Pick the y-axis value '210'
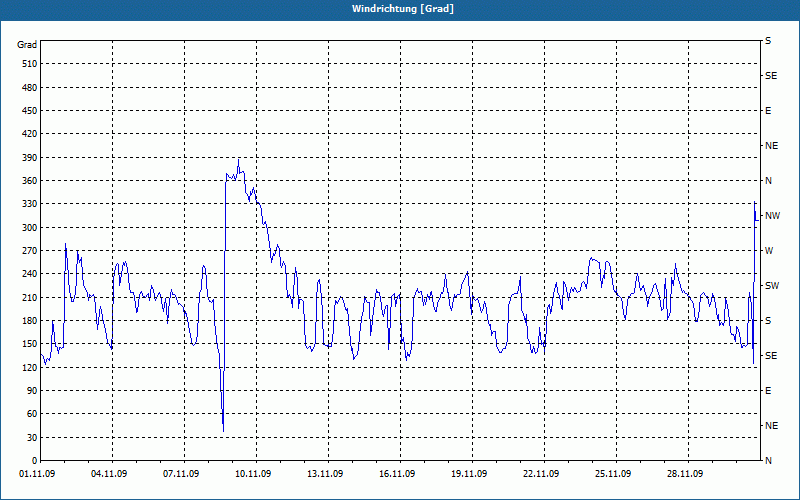Screen dimensions: 800x500 coord(30,297)
